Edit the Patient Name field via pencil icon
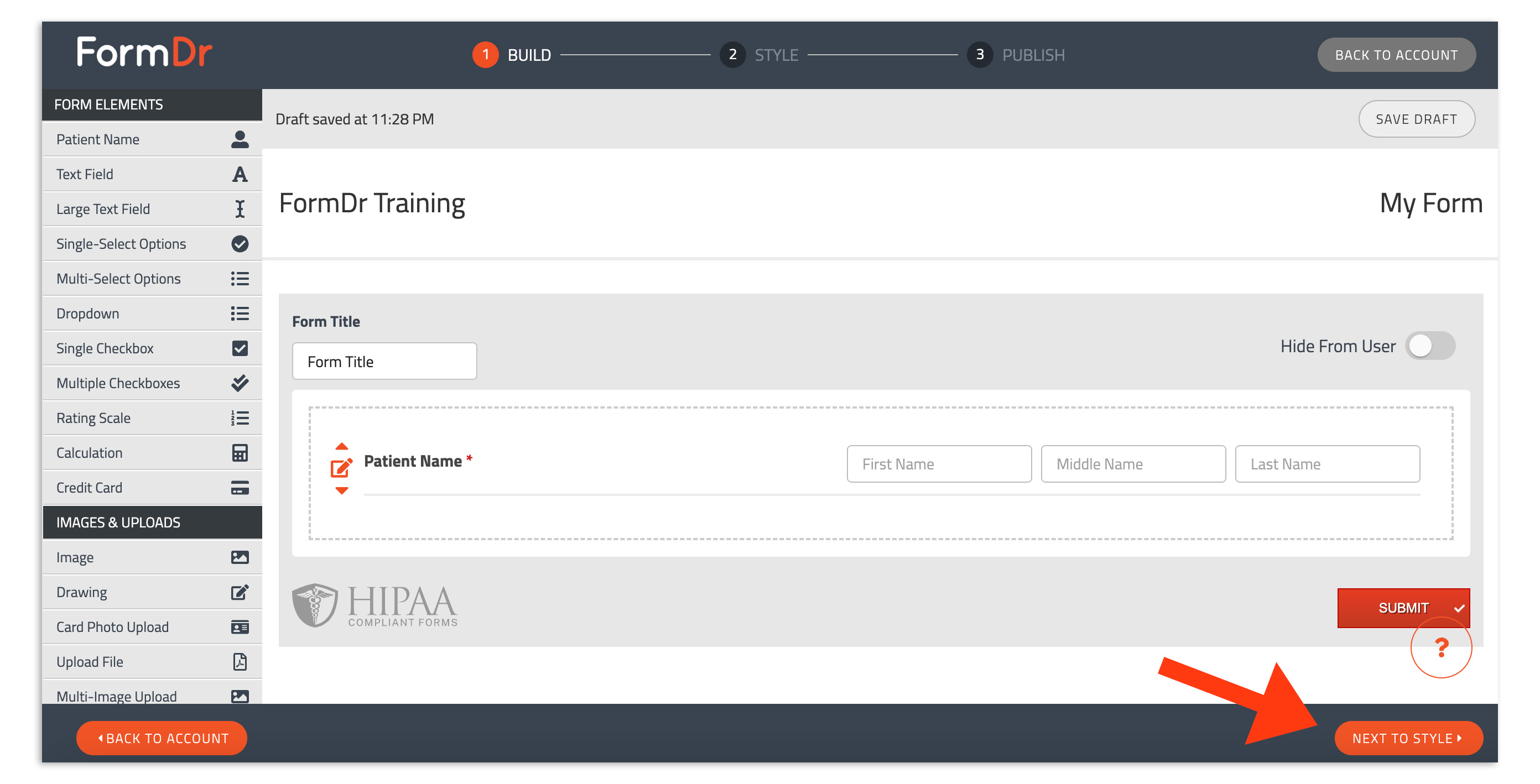1540x784 pixels. point(341,468)
